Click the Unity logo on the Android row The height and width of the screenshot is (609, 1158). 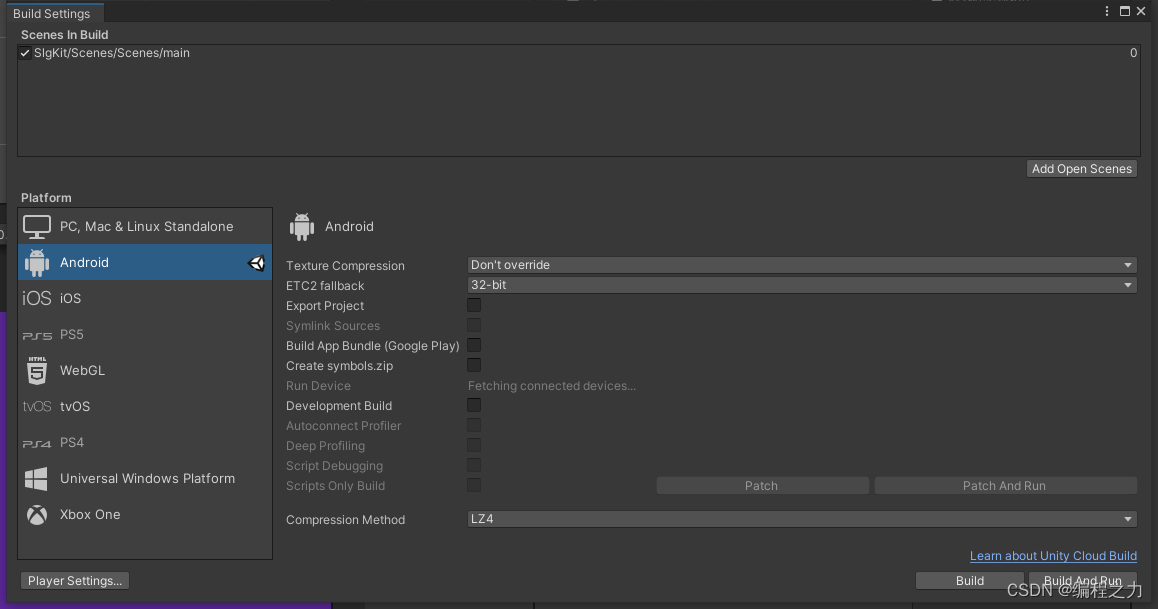pyautogui.click(x=256, y=263)
